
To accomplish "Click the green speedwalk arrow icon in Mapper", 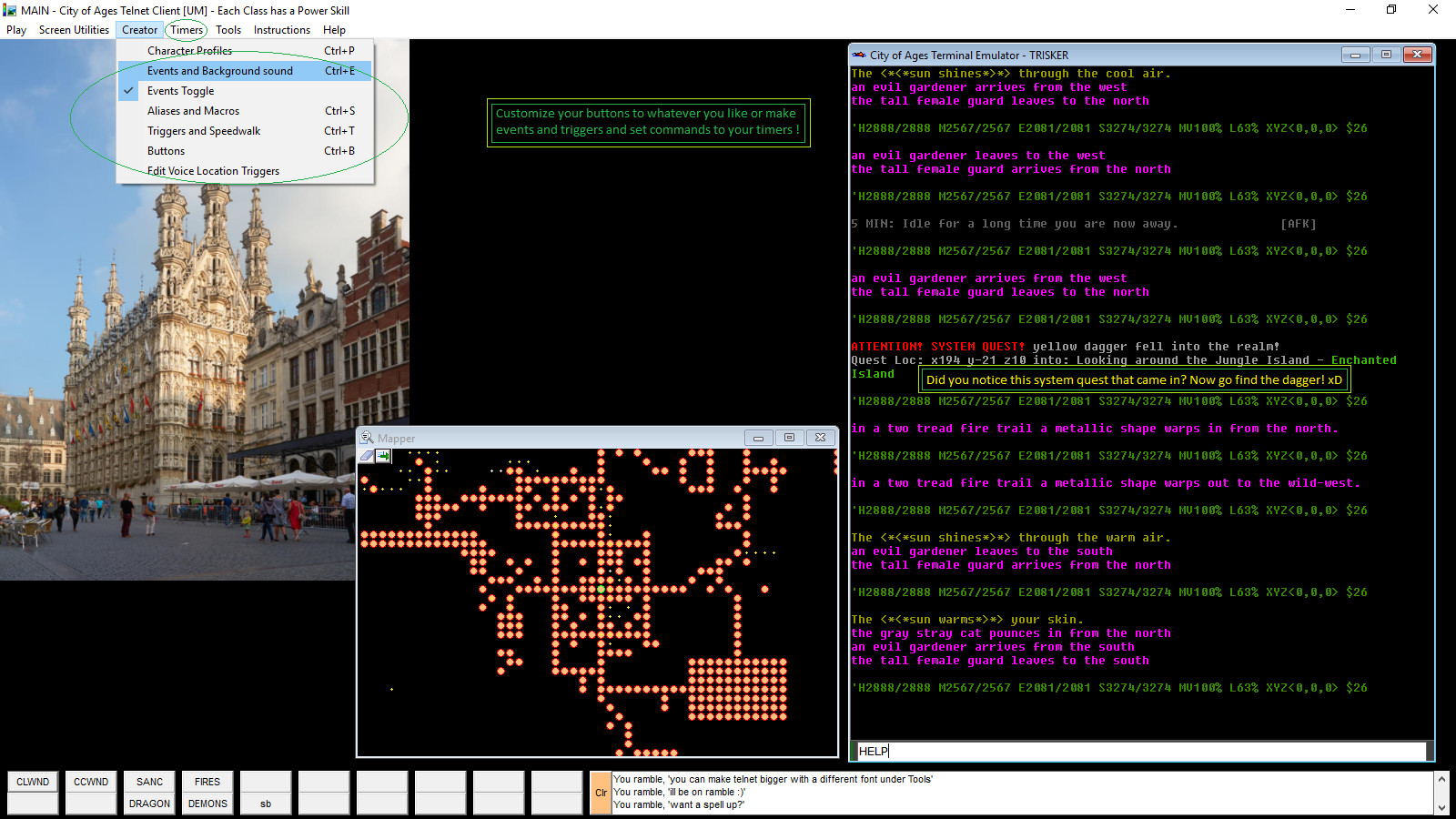I will tap(382, 456).
